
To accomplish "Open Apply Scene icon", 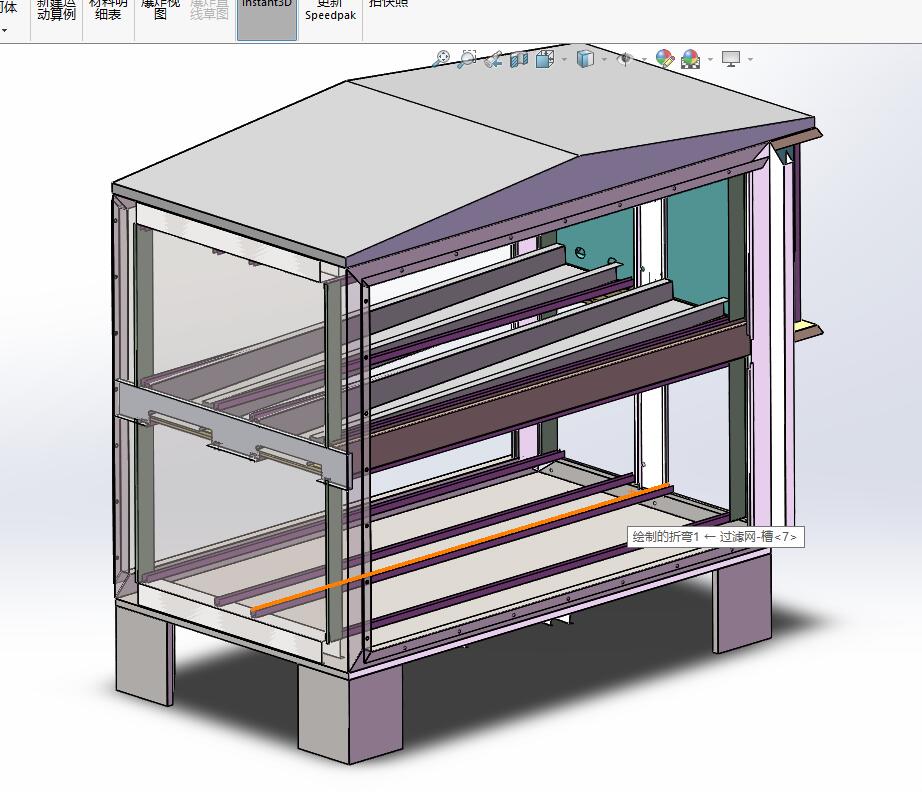I will tap(691, 59).
